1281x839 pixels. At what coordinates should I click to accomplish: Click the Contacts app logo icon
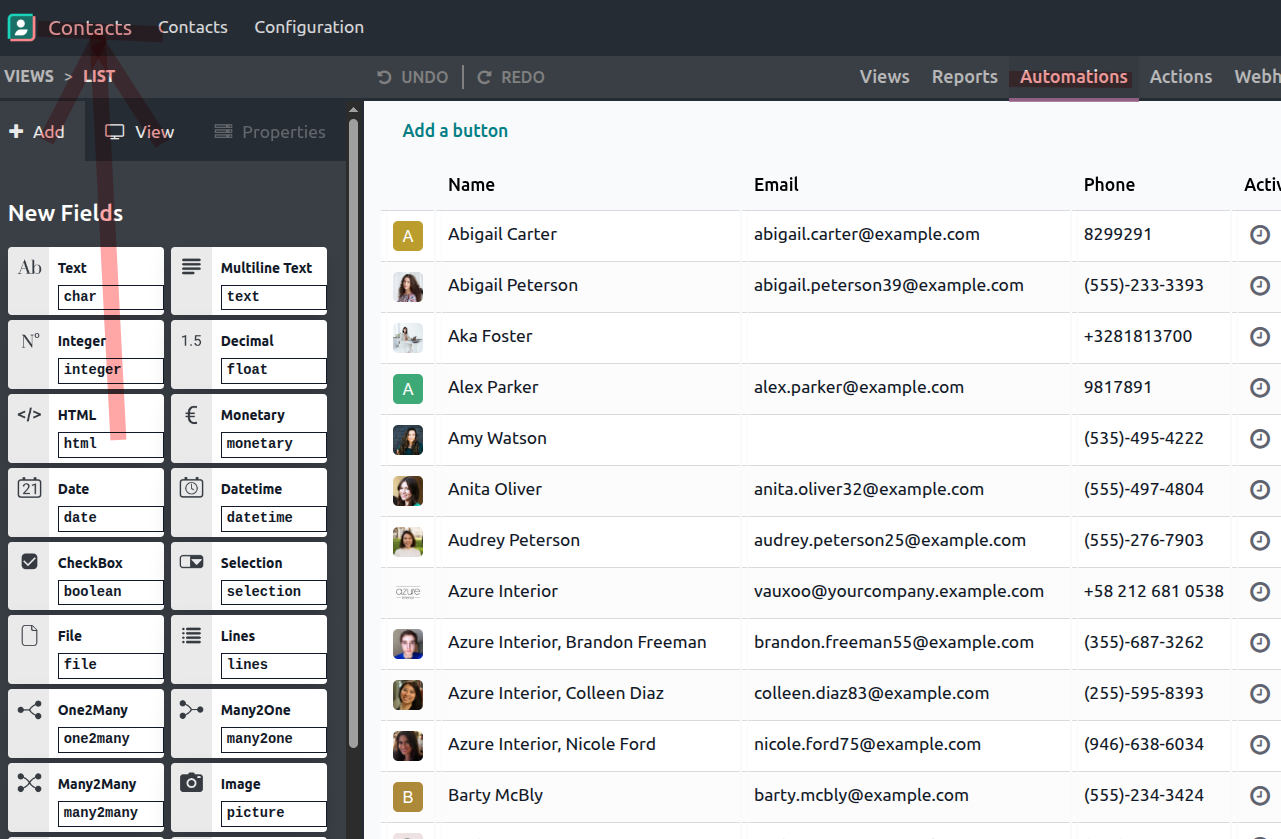21,27
